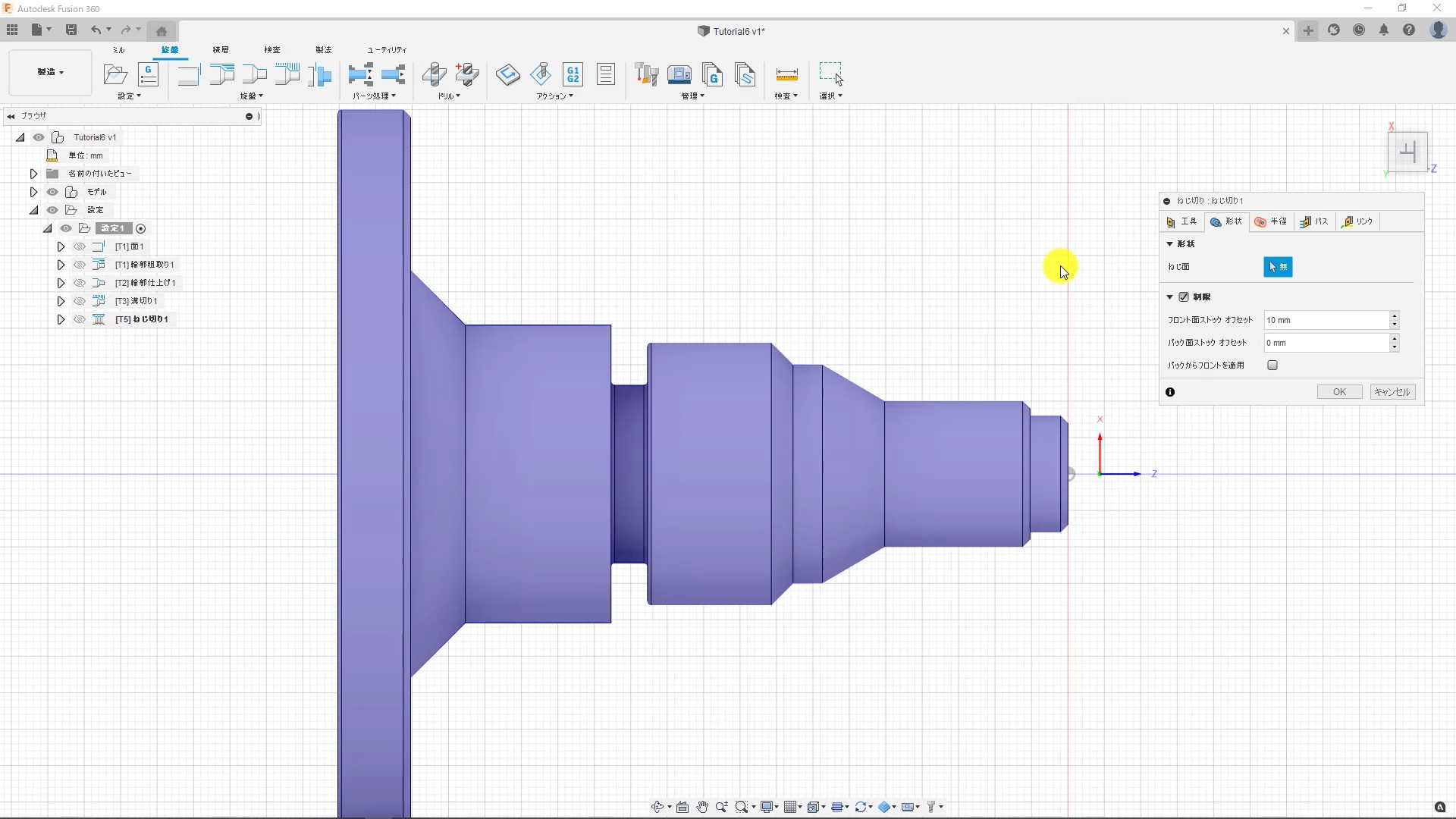Viewport: 1456px width, 819px height.
Task: Click the post process G1 G2 icon
Action: pos(573,74)
